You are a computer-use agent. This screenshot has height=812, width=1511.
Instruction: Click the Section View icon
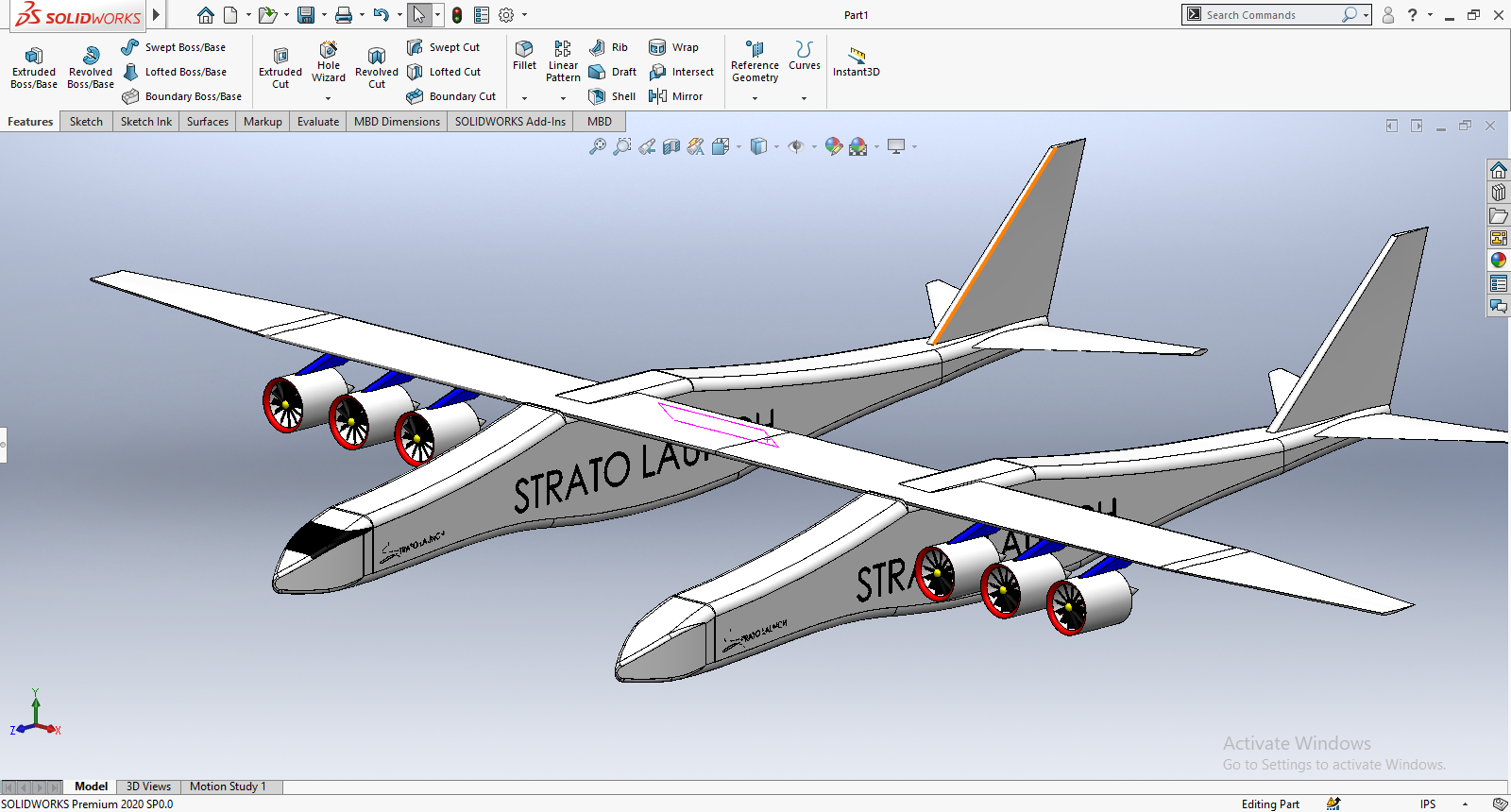(671, 146)
